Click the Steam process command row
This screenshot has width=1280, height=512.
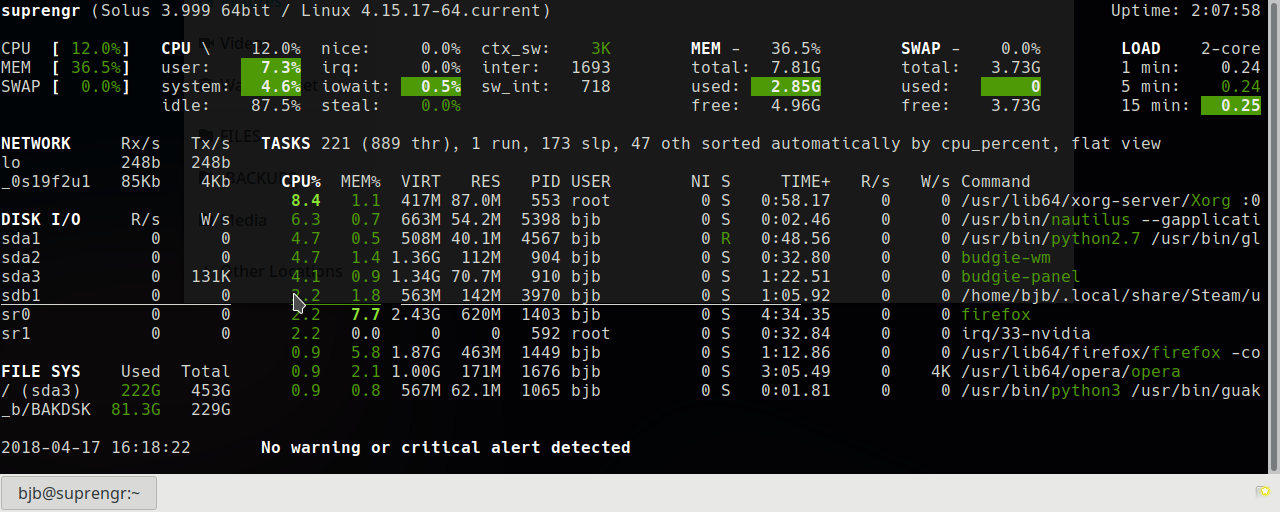click(x=1111, y=295)
